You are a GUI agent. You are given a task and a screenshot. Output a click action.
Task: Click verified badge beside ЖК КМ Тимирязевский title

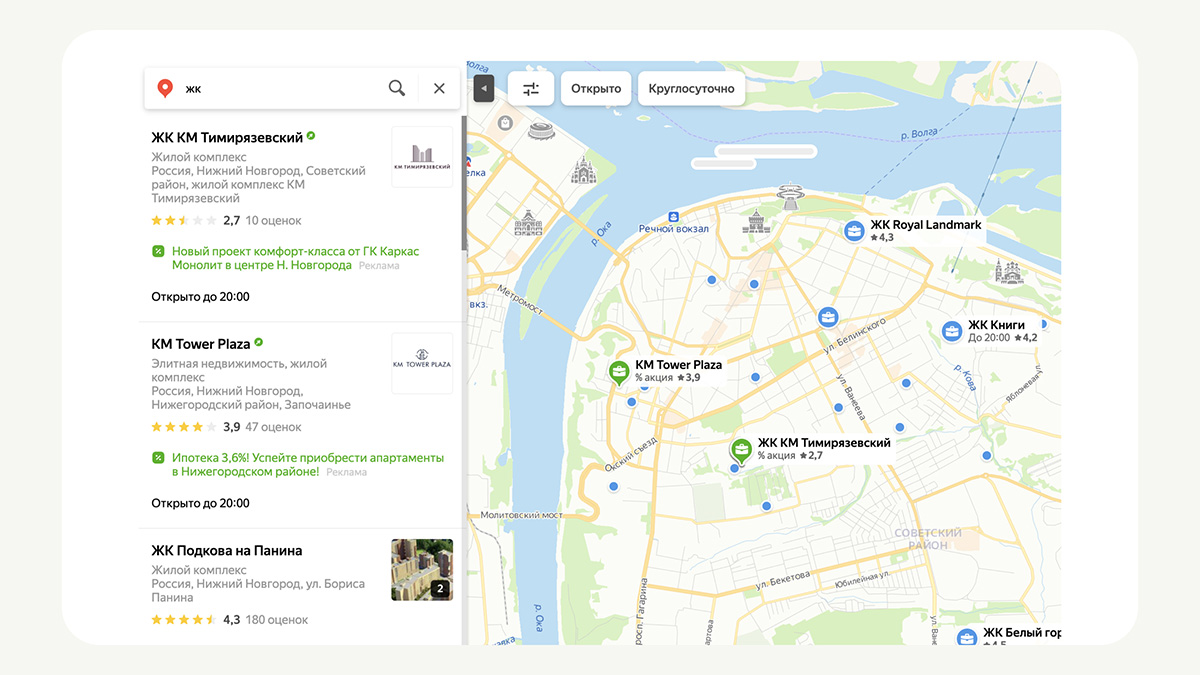(311, 135)
